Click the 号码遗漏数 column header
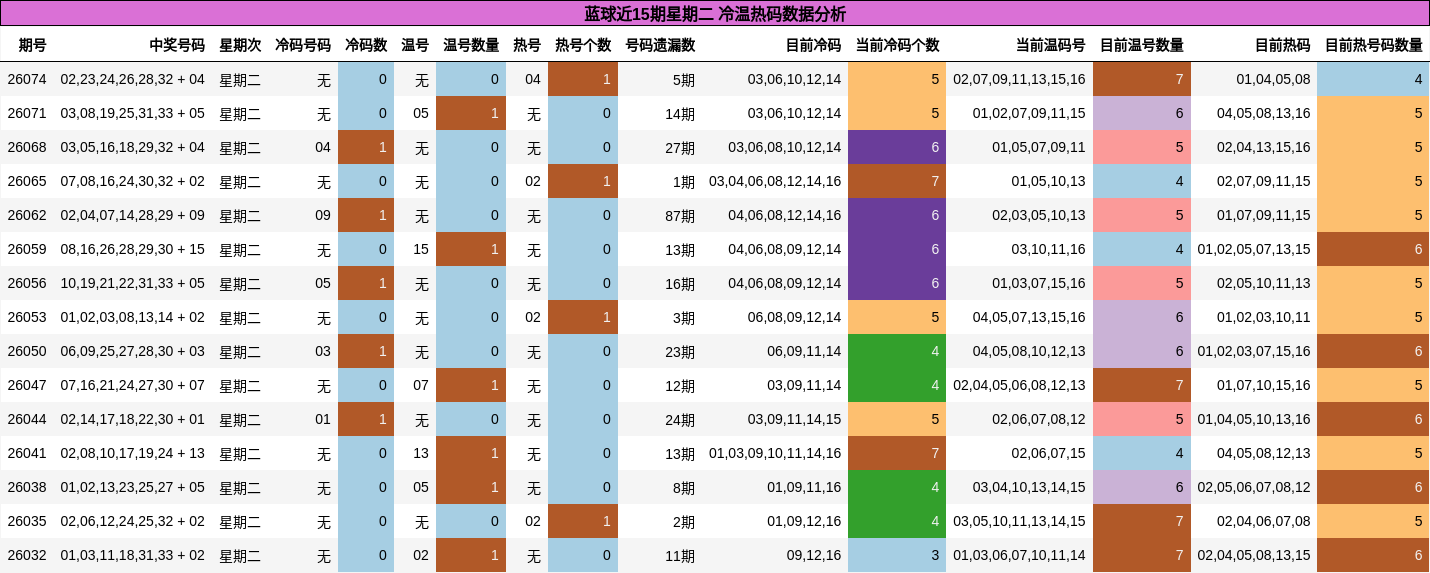The height and width of the screenshot is (573, 1430). pyautogui.click(x=660, y=45)
